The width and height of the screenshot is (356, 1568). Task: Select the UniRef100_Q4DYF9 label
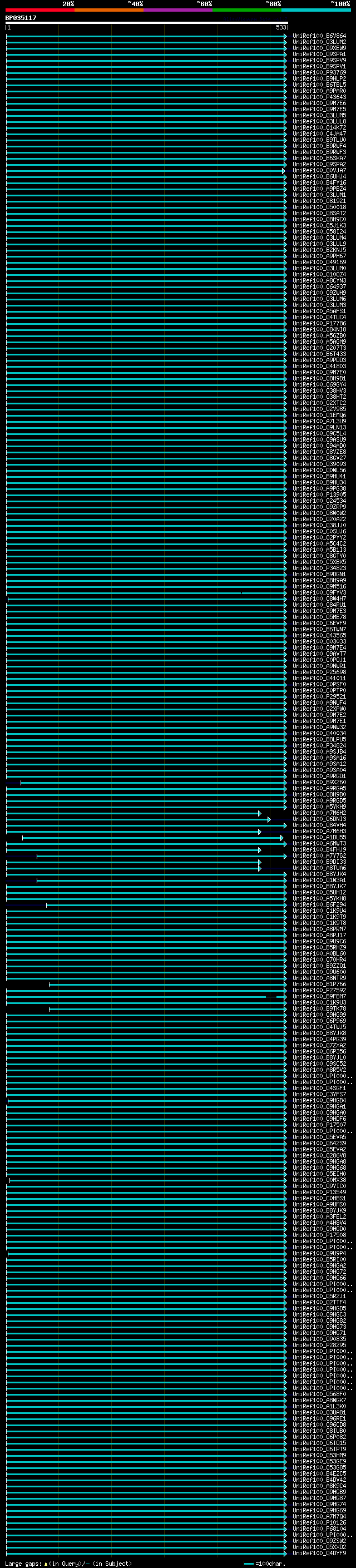coord(319,1553)
